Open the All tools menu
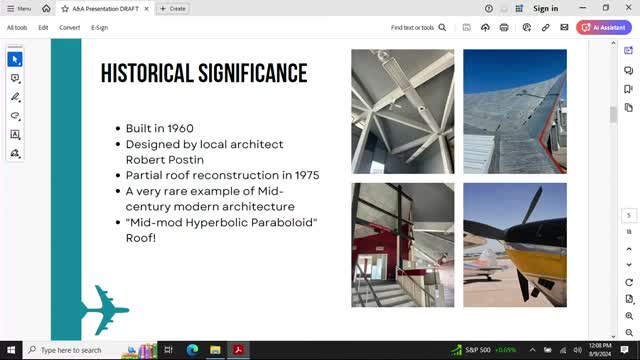The height and width of the screenshot is (360, 640). tap(17, 27)
